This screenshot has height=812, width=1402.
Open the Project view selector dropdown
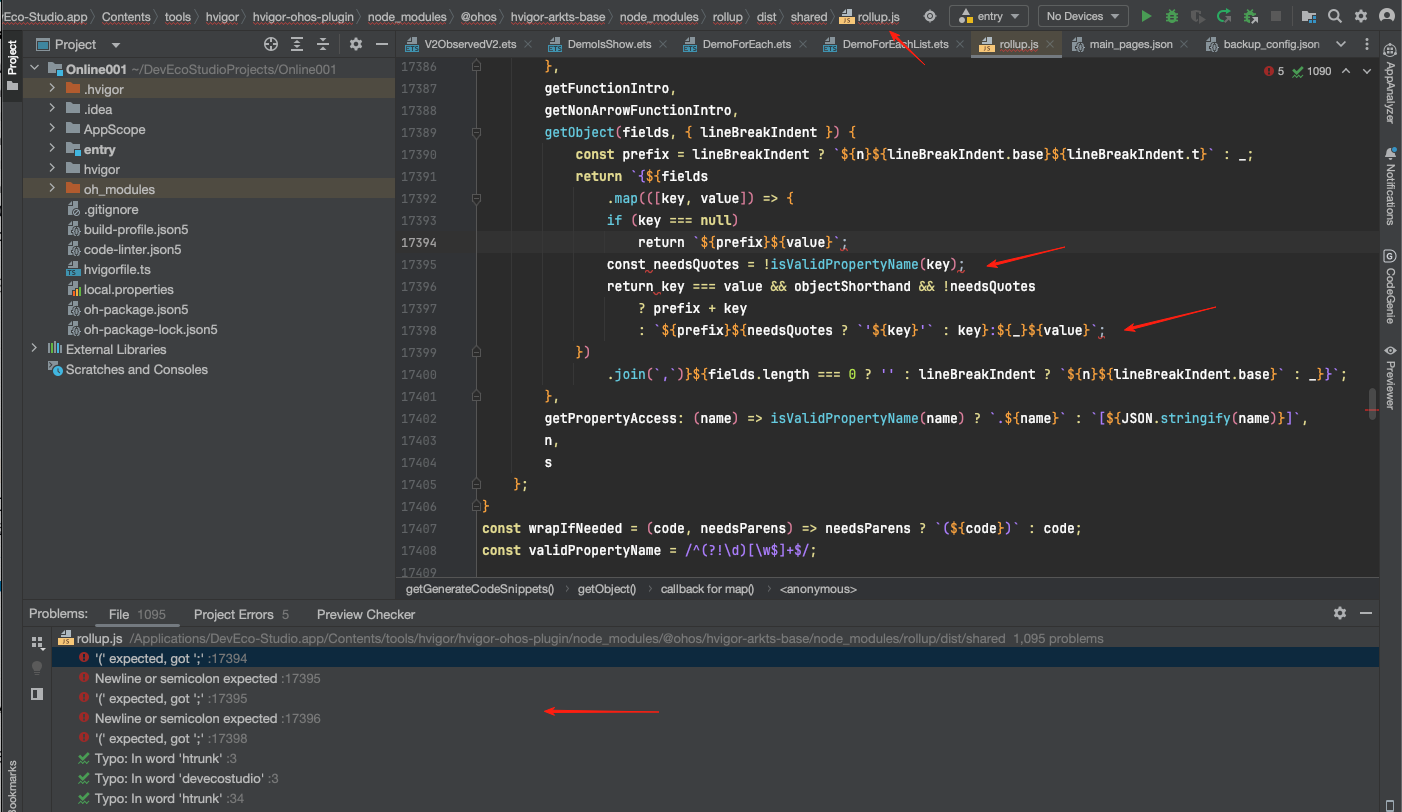[79, 44]
